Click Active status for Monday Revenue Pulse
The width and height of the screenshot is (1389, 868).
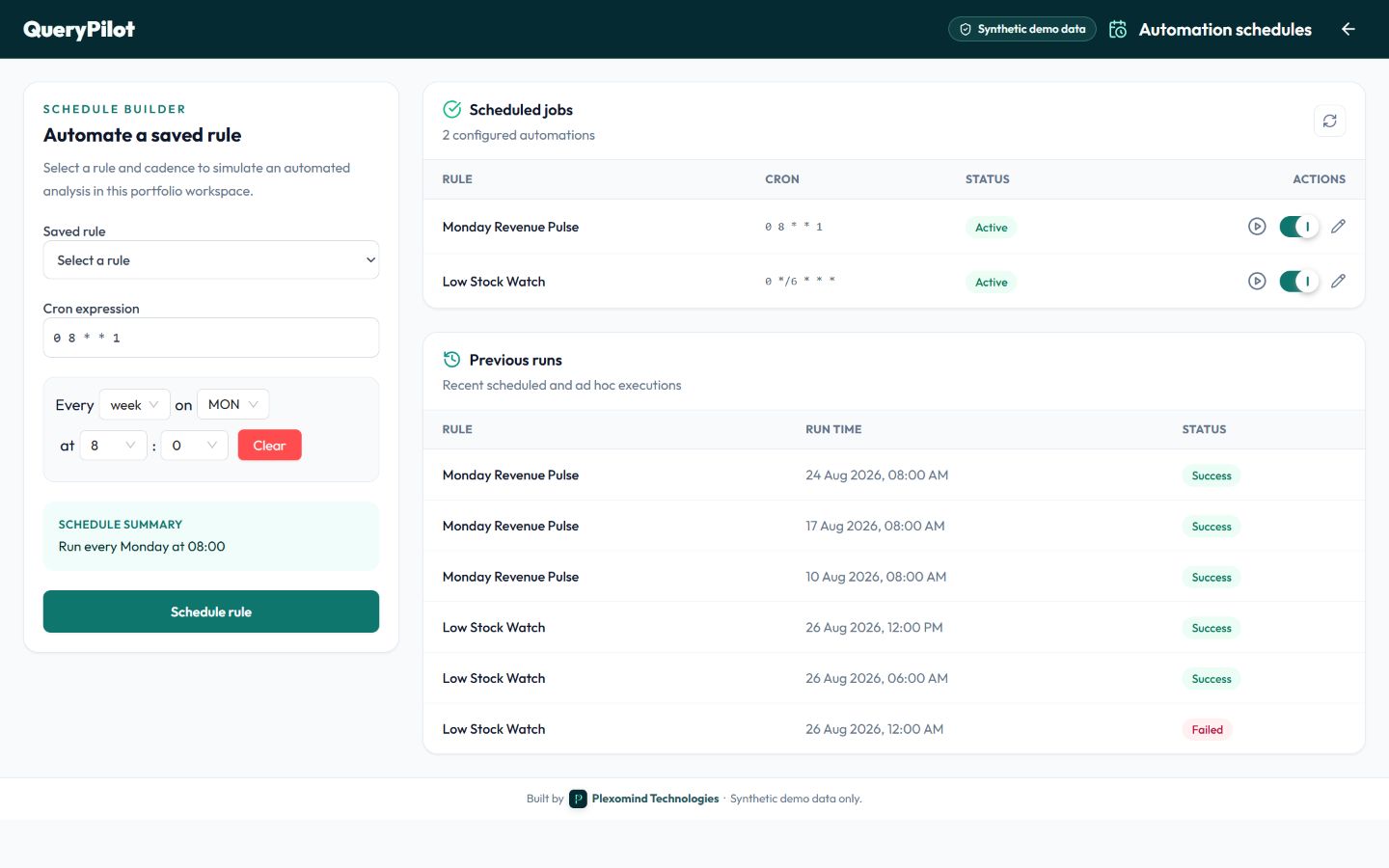[992, 228]
